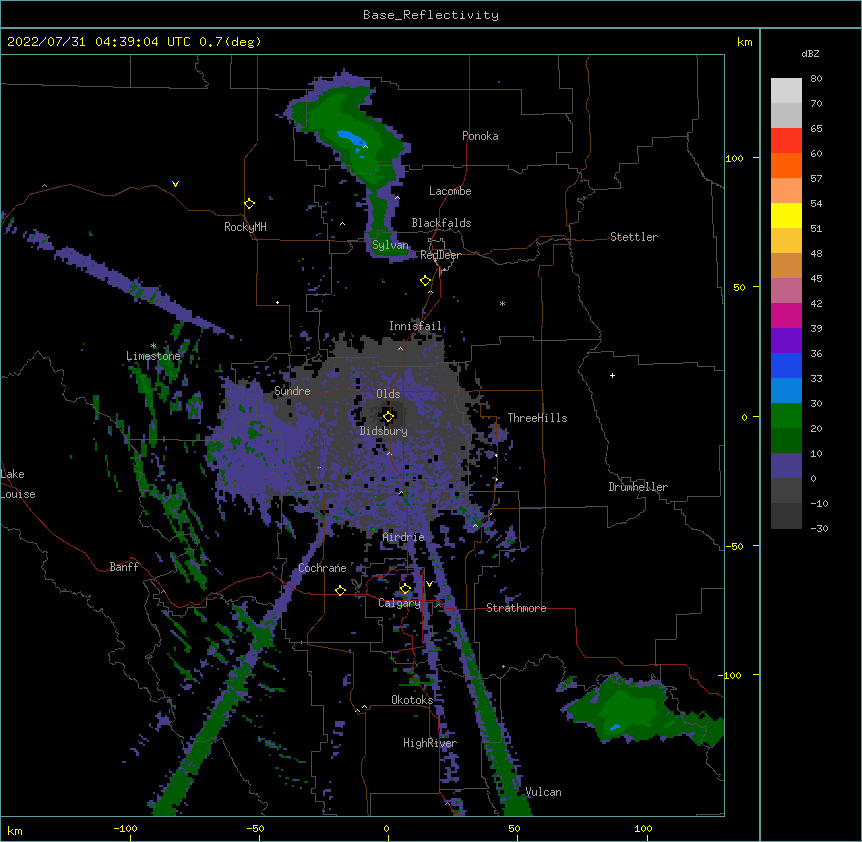
Task: Click the HighRiver town label
Action: coord(430,743)
